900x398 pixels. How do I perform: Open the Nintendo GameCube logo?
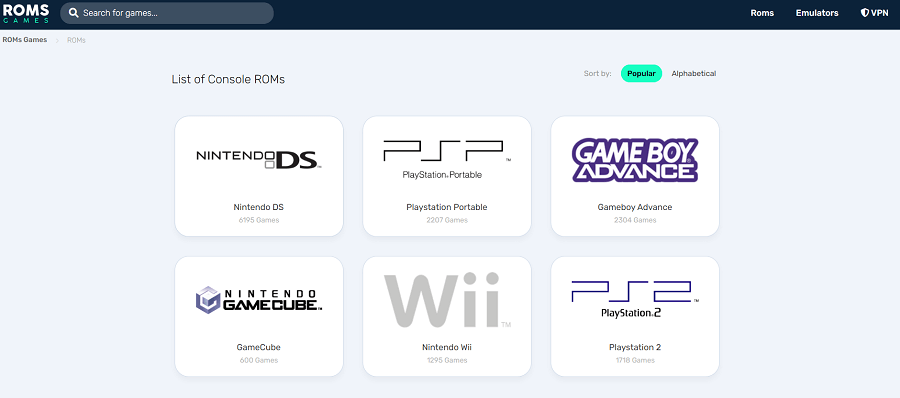pos(259,300)
